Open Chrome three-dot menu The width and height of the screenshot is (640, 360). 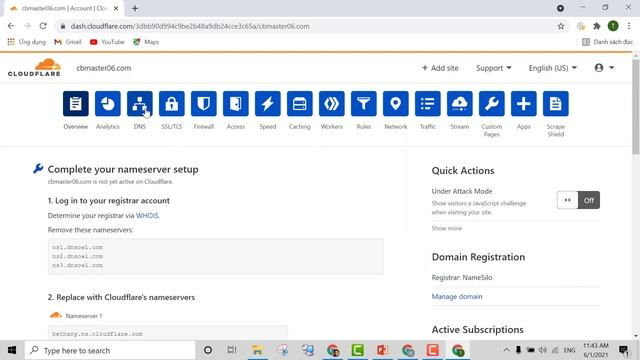tap(629, 26)
